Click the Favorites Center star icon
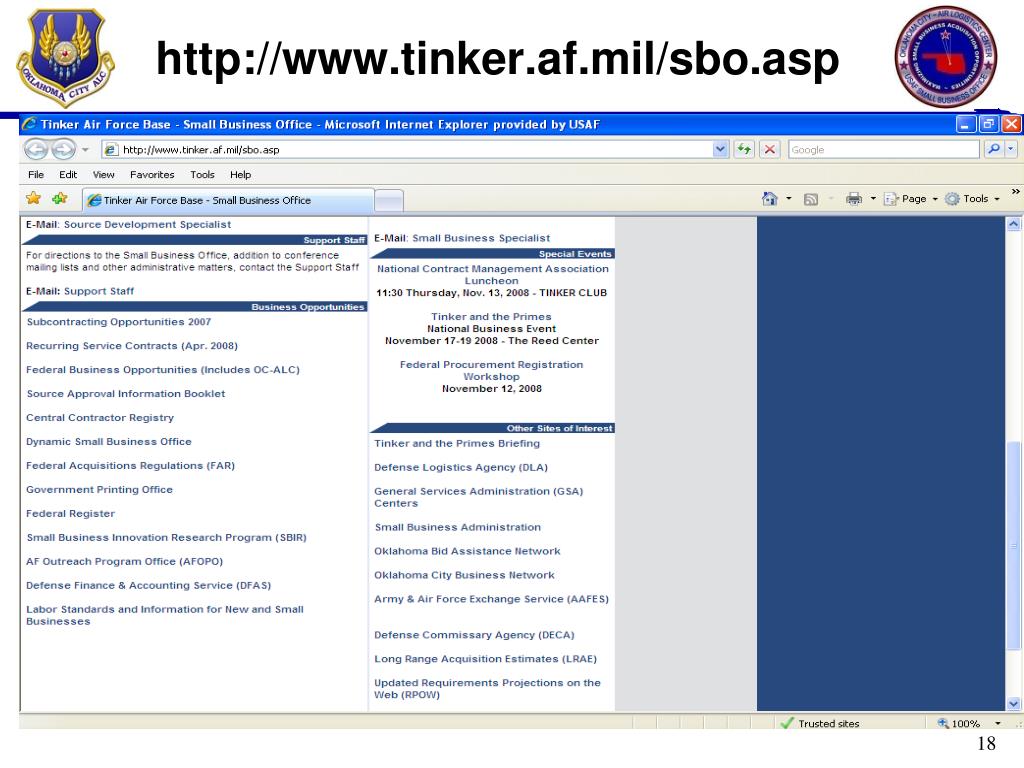The height and width of the screenshot is (768, 1024). pyautogui.click(x=33, y=198)
